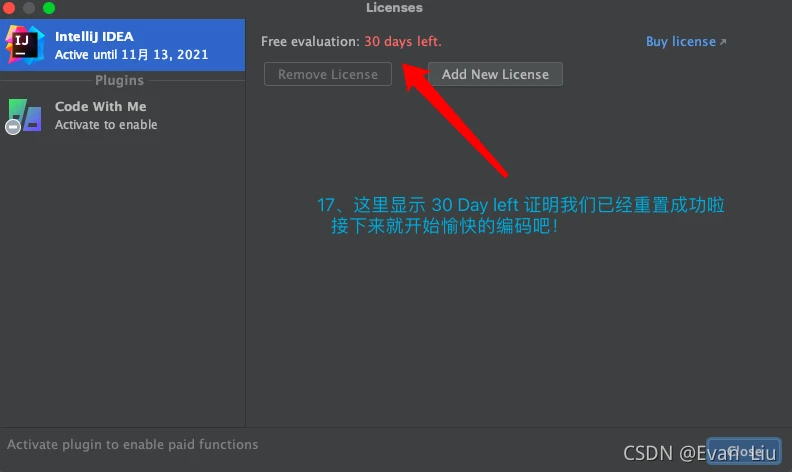
Task: Click the 'Activate plugin to enable paid functions' message
Action: tap(132, 444)
